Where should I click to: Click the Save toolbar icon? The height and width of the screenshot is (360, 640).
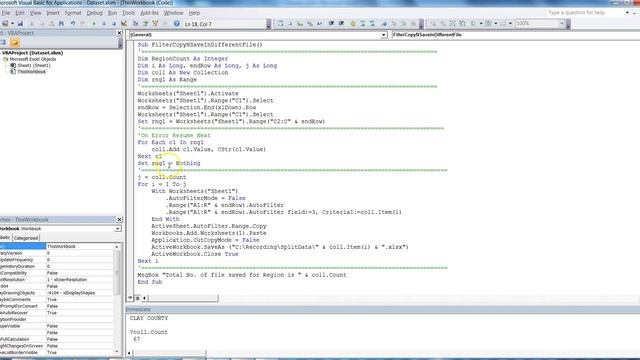[x=20, y=24]
